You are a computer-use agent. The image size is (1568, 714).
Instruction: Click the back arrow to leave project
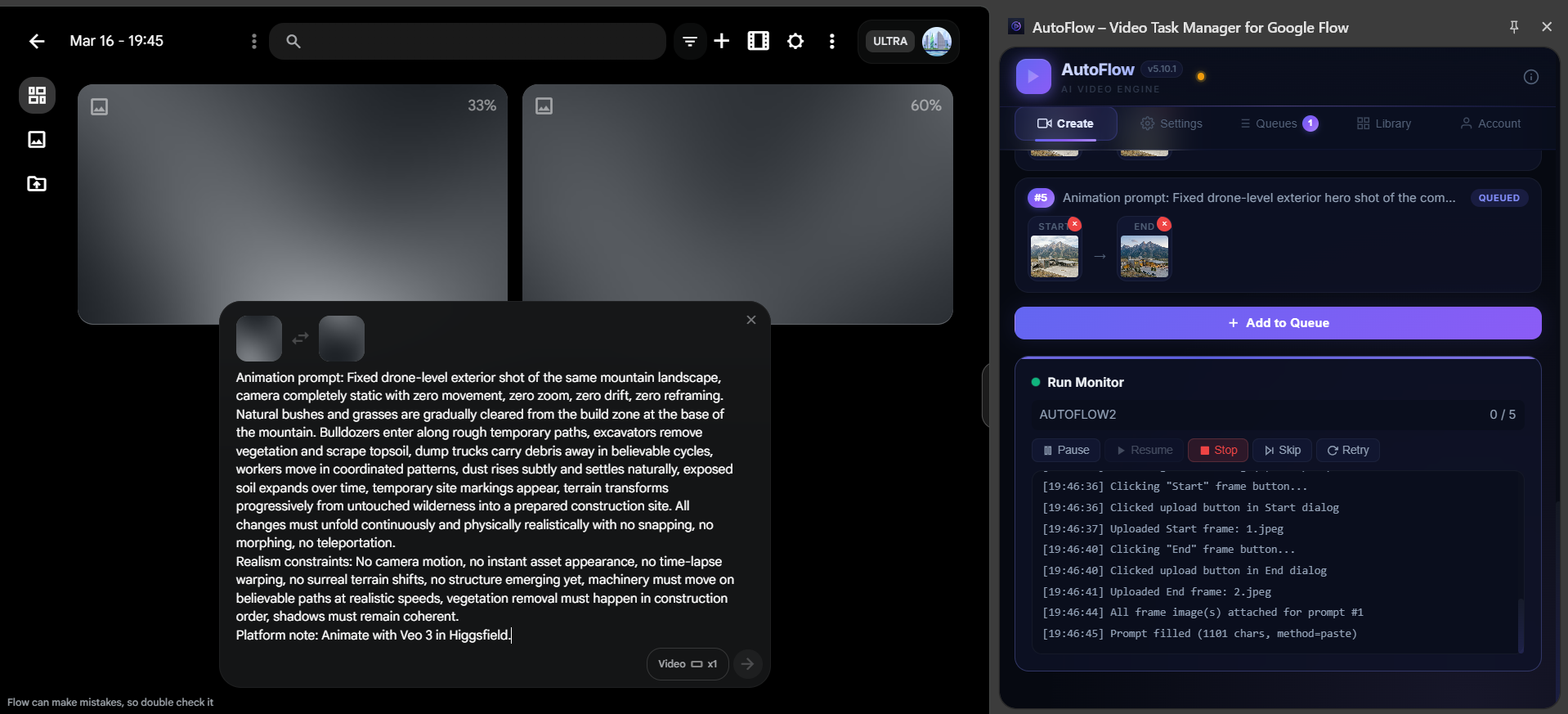[x=37, y=41]
